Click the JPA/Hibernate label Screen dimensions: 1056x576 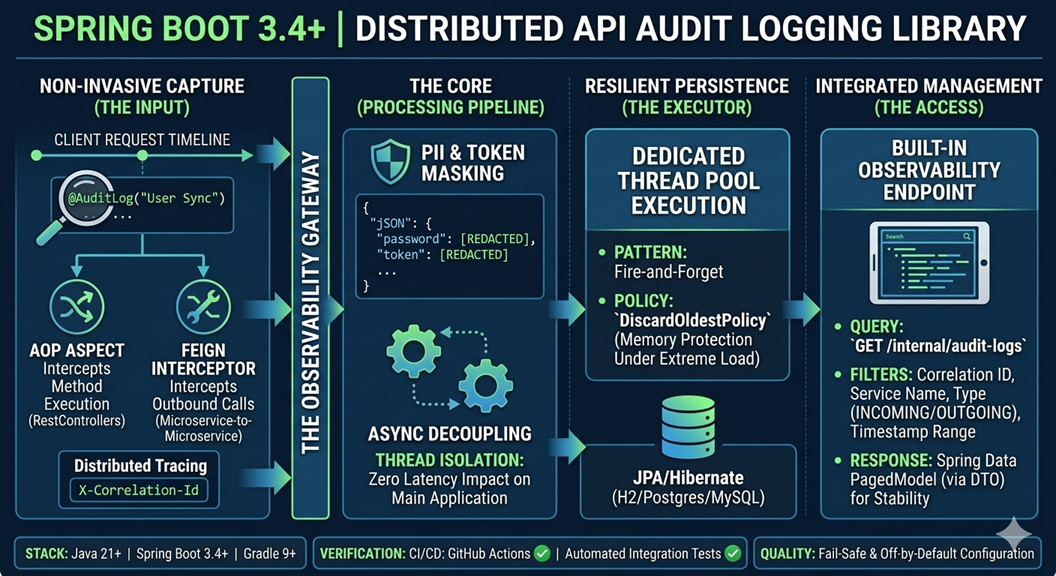[x=688, y=478]
